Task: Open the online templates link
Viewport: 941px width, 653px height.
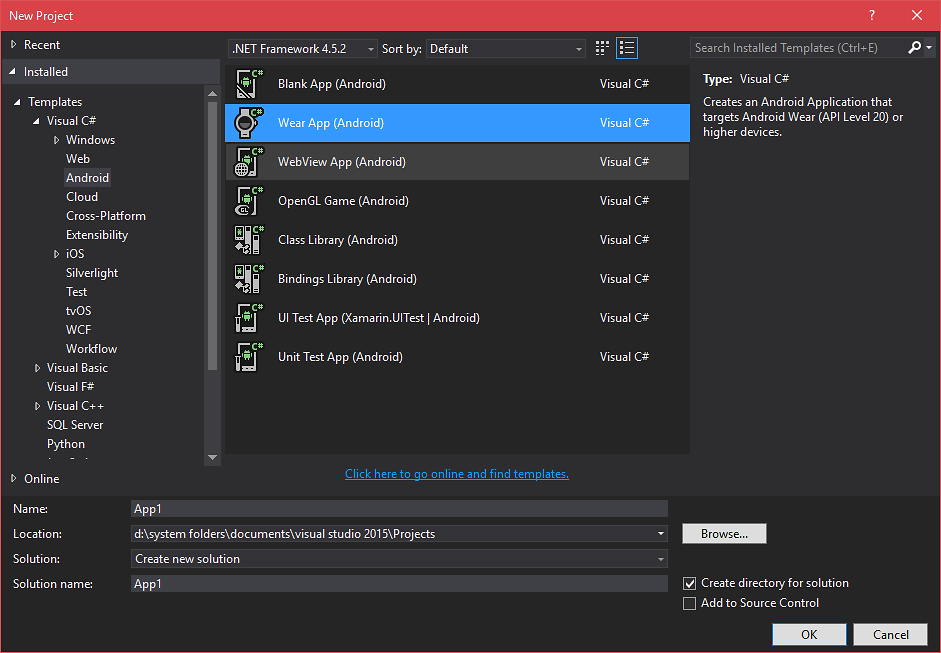Action: point(457,474)
